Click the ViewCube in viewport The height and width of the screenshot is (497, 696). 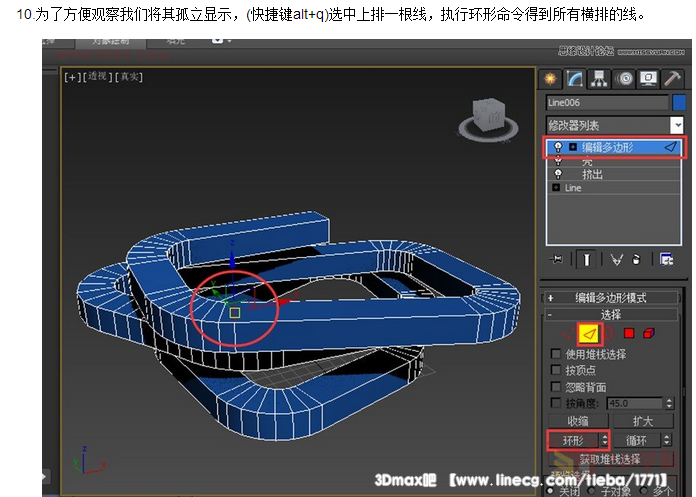click(x=488, y=116)
